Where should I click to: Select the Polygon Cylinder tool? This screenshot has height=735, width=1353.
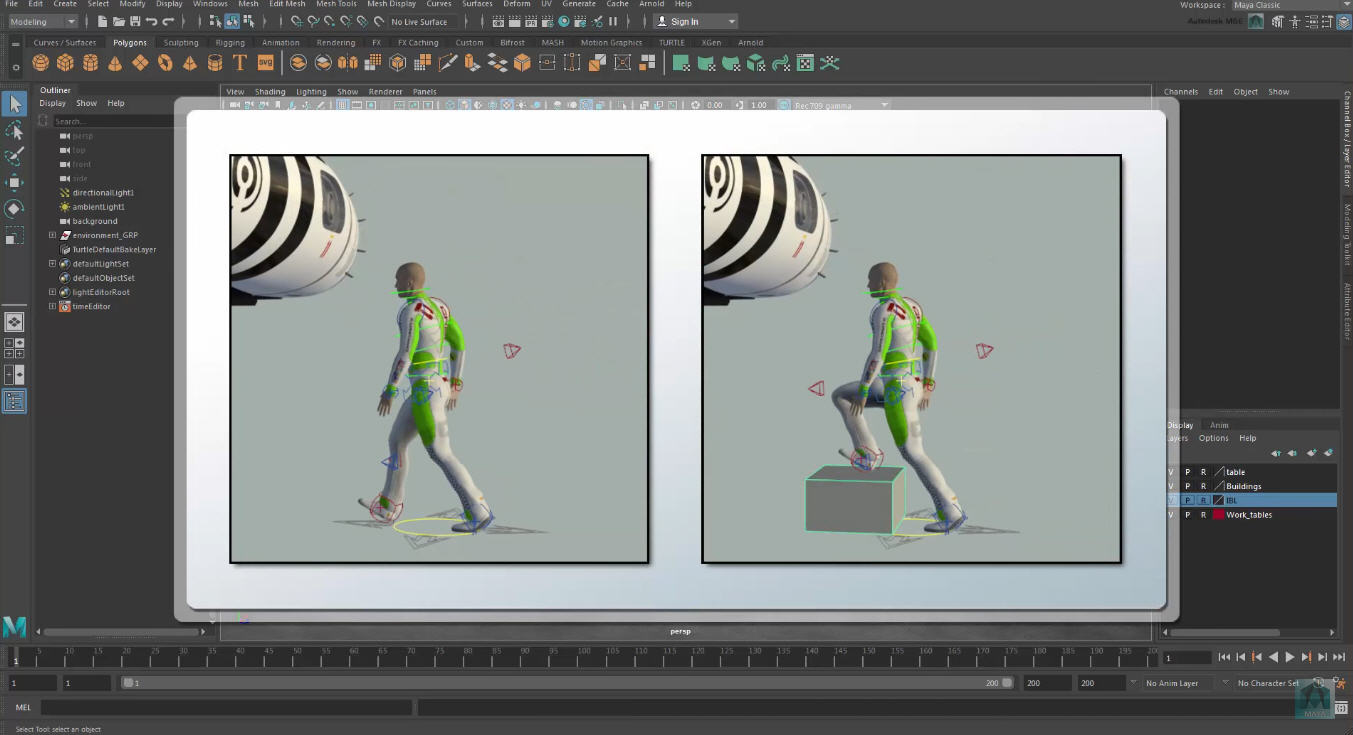click(90, 62)
